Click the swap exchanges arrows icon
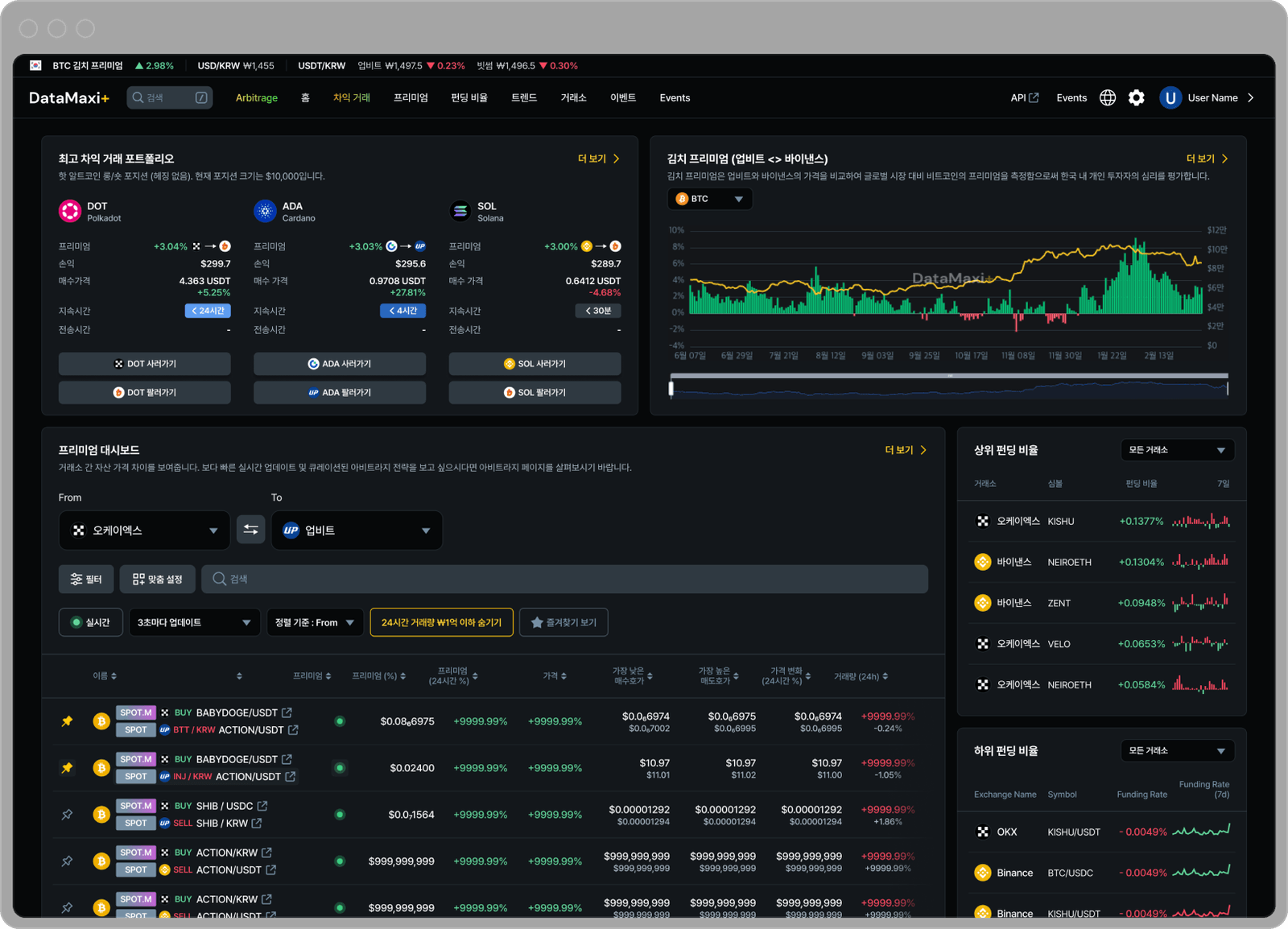Image resolution: width=1288 pixels, height=929 pixels. click(250, 530)
